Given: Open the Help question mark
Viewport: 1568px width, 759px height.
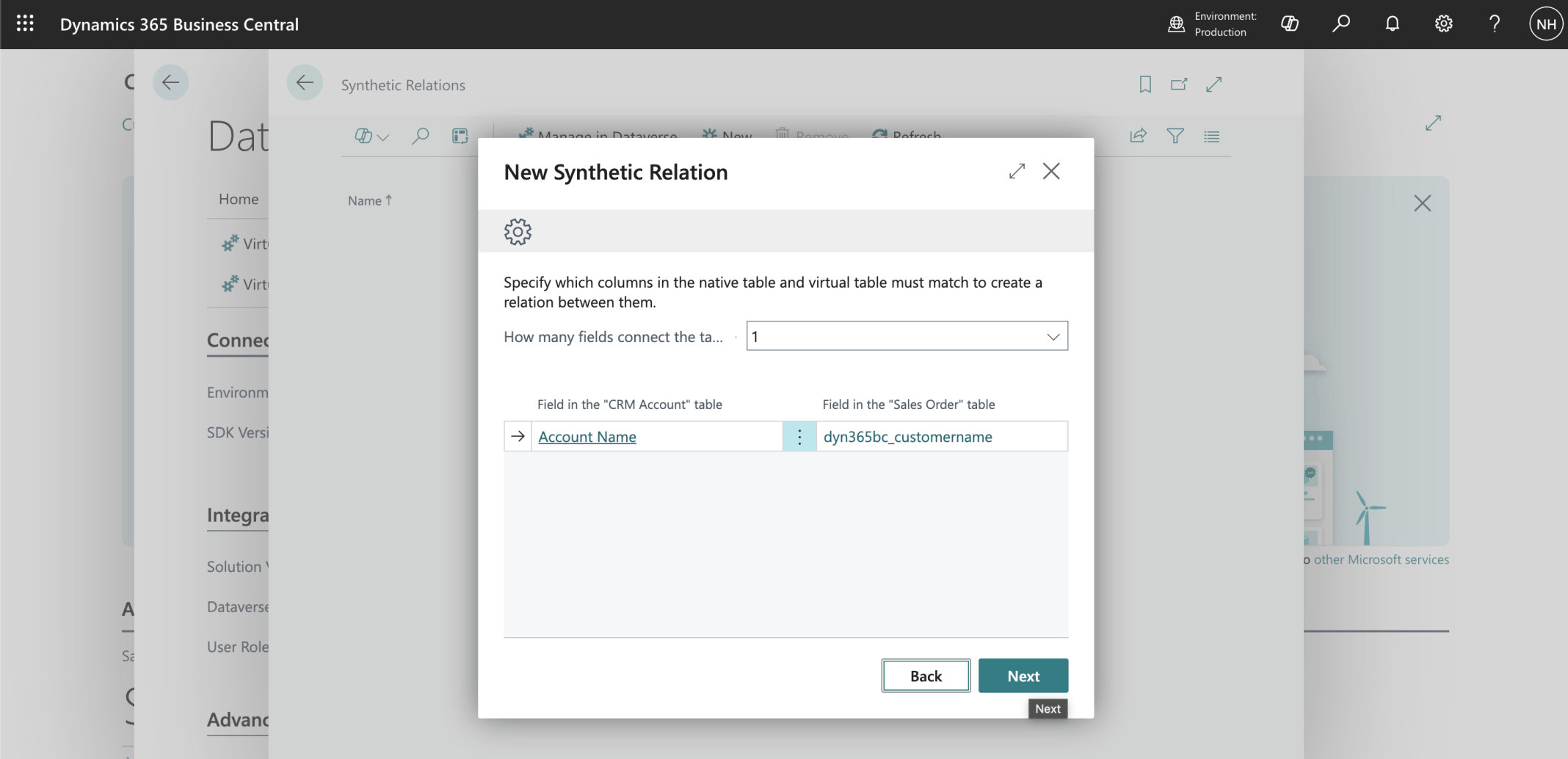Looking at the screenshot, I should 1495,24.
